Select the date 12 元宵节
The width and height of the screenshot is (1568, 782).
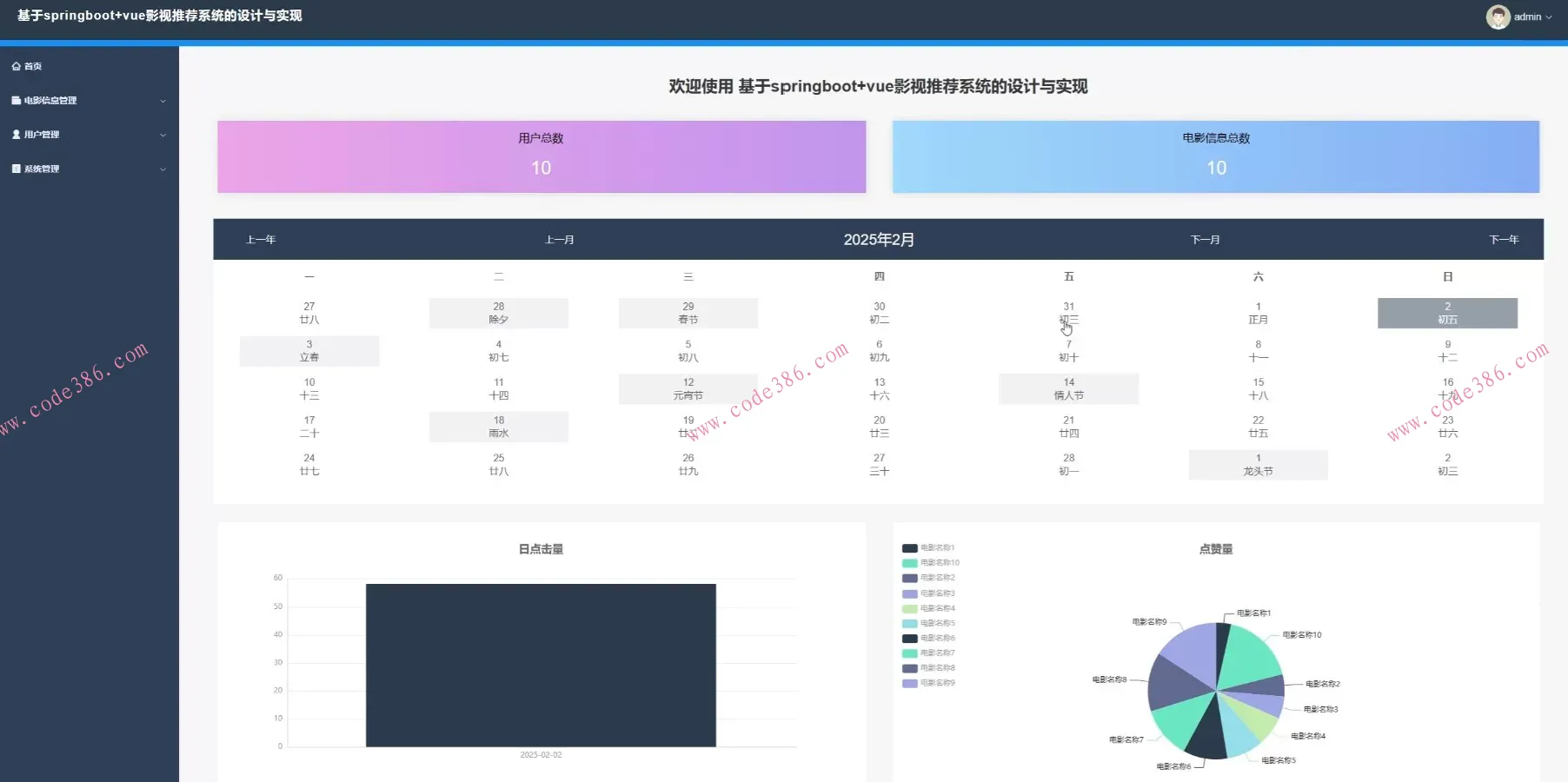tap(688, 388)
